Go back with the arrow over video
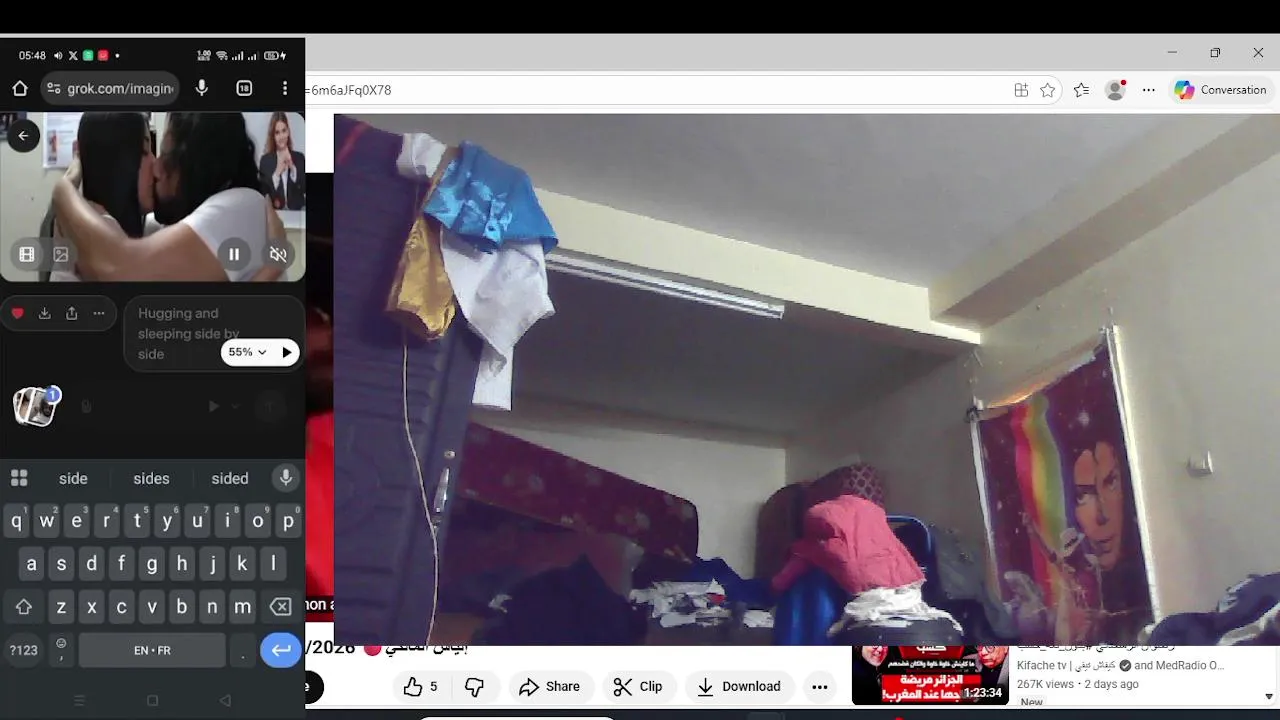Screen dimensions: 1280x720 24,136
